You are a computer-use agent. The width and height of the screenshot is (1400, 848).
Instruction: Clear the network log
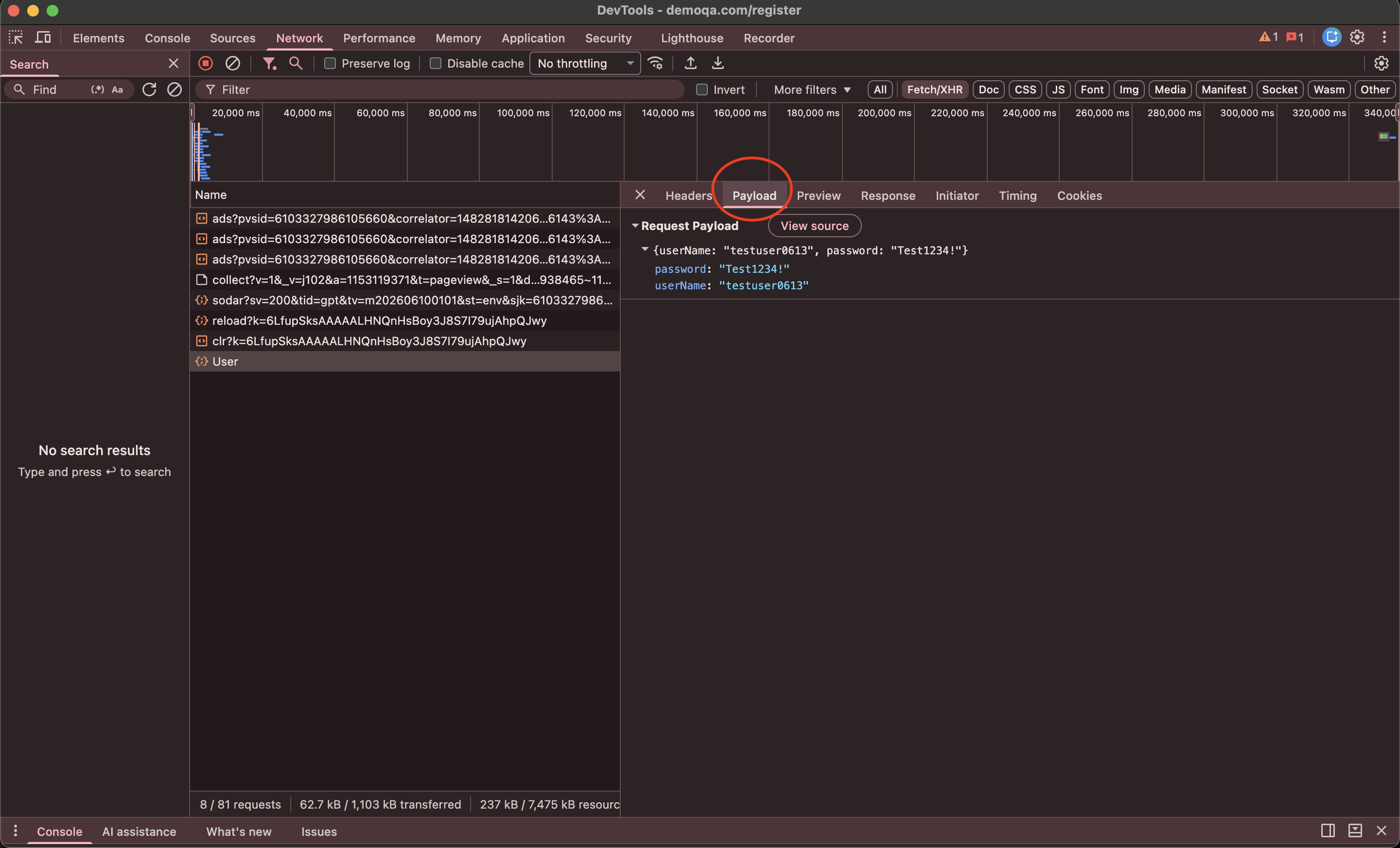coord(232,63)
